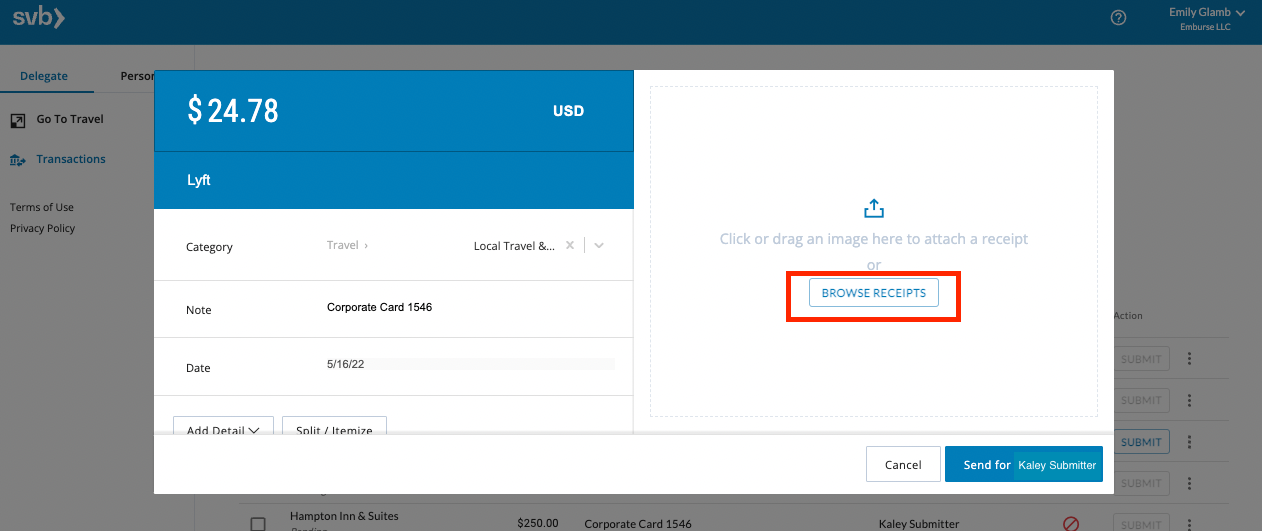The image size is (1262, 531).
Task: Click the $24.78 amount field
Action: tap(233, 110)
